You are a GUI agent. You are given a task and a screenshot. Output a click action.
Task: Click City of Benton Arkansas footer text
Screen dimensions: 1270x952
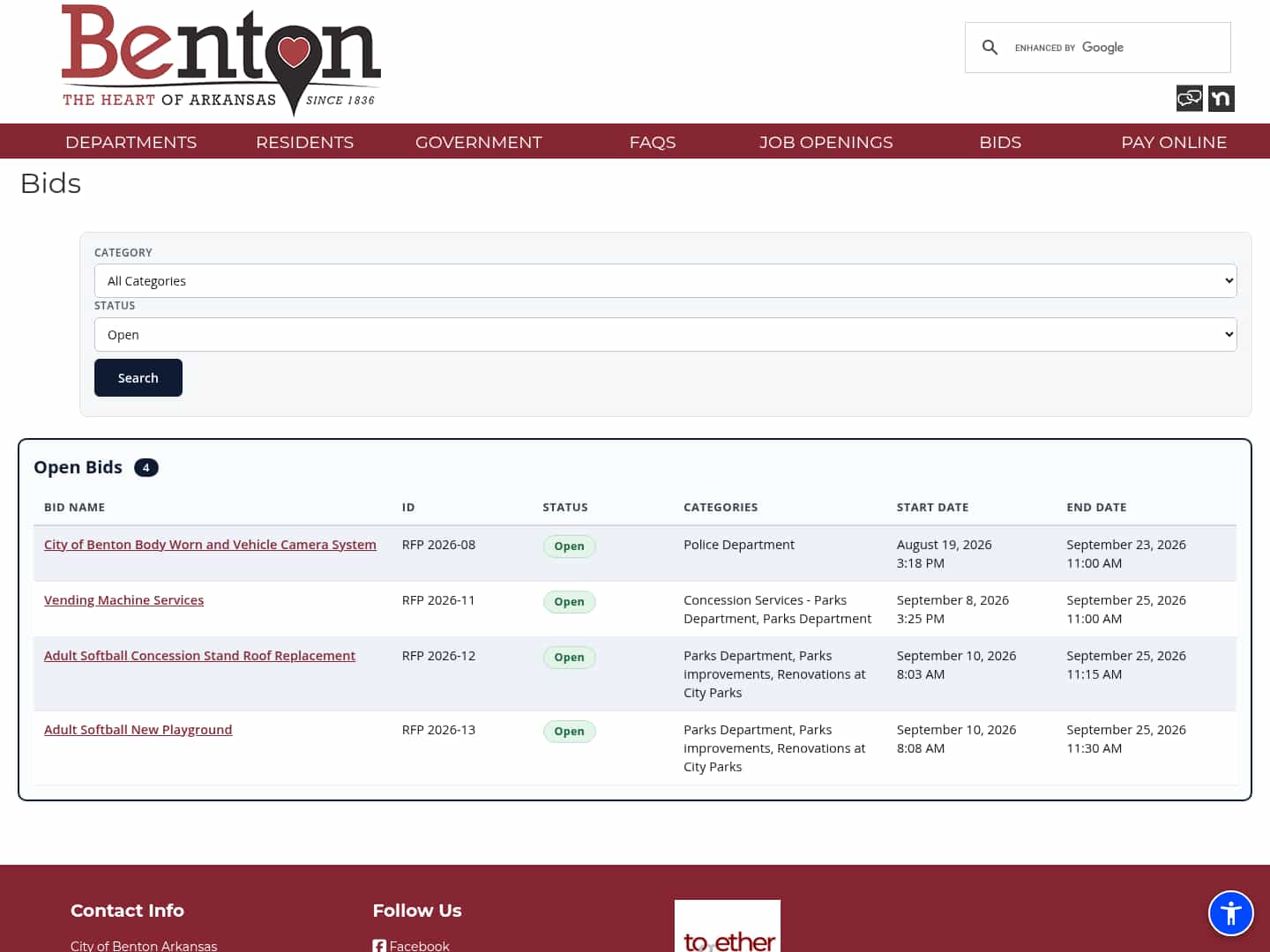pyautogui.click(x=144, y=946)
